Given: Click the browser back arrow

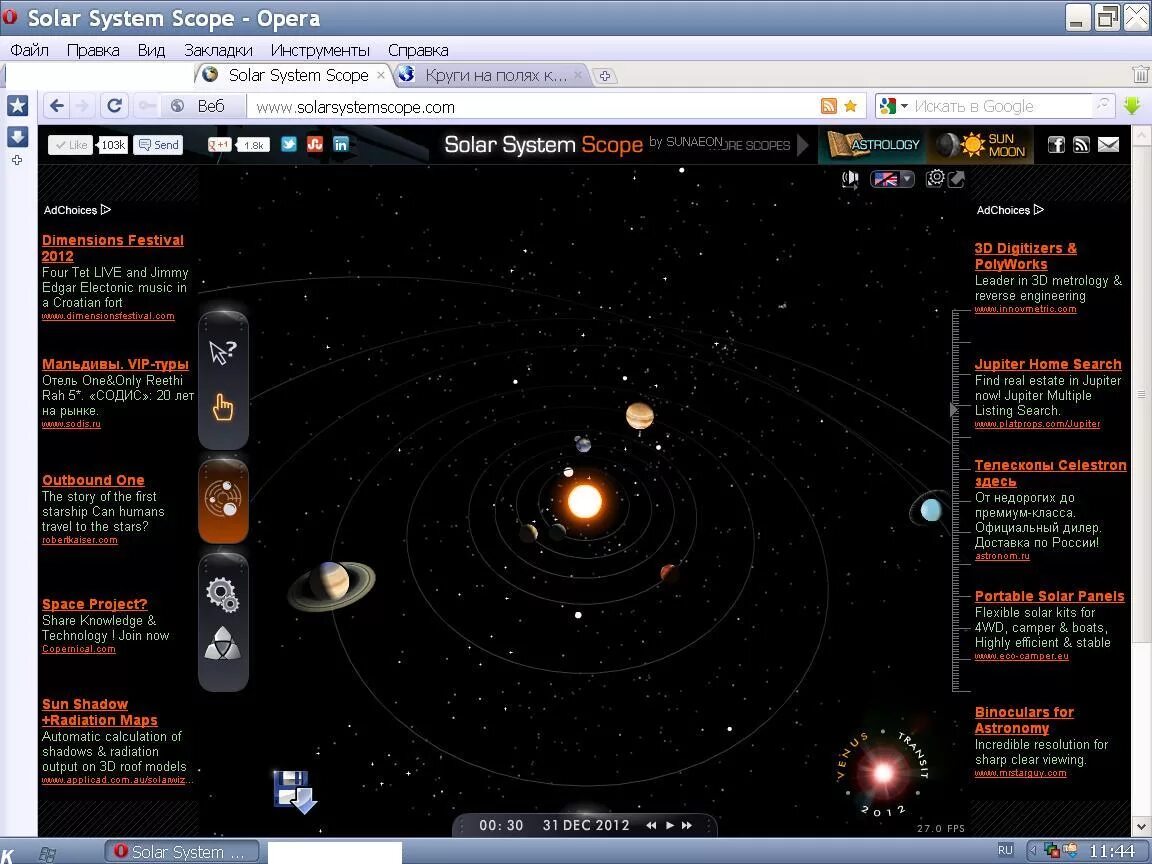Looking at the screenshot, I should click(x=57, y=106).
